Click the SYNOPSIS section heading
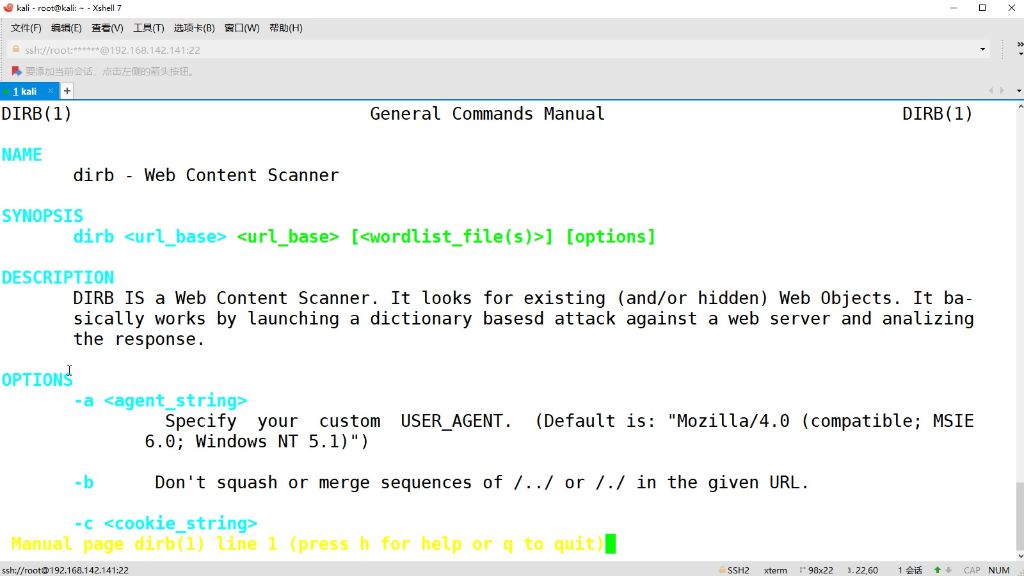This screenshot has width=1024, height=576. tap(42, 216)
